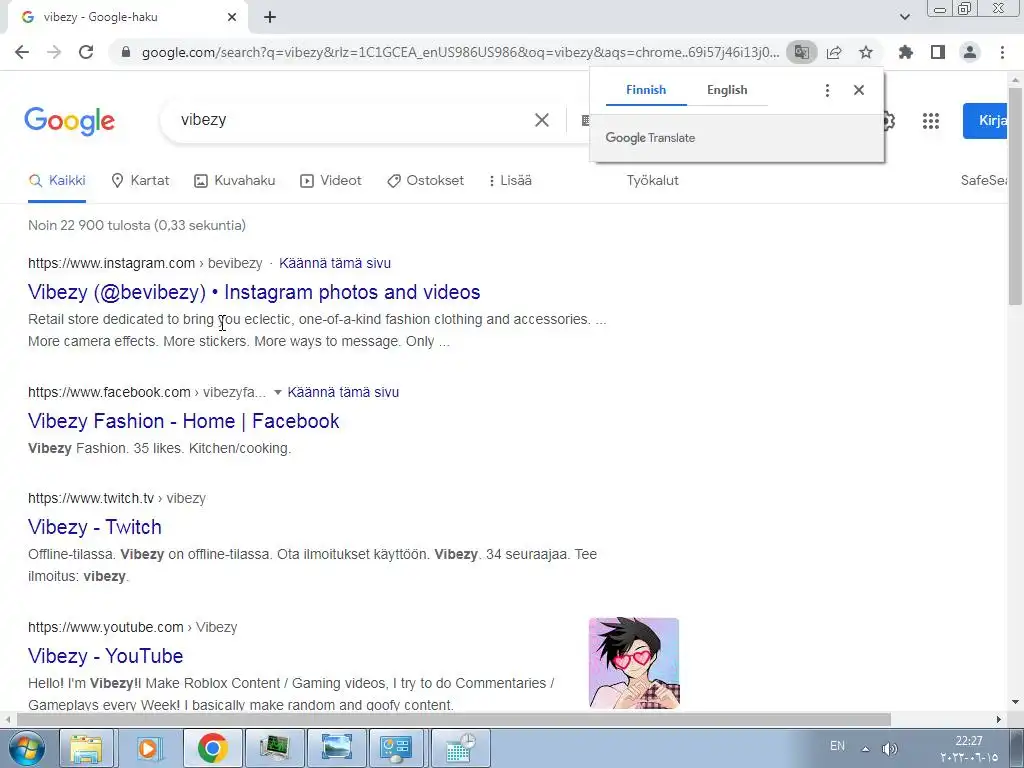
Task: Open the Chrome three-dot menu
Action: pos(1002,52)
